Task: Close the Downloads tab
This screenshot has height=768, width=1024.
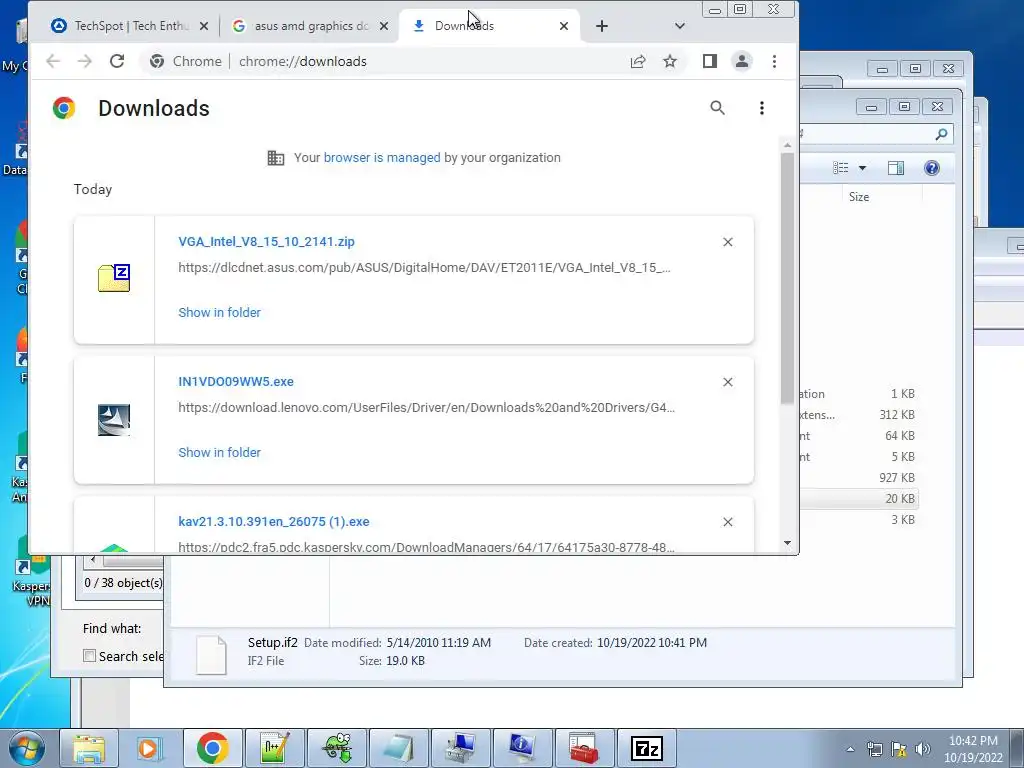Action: coord(564,26)
